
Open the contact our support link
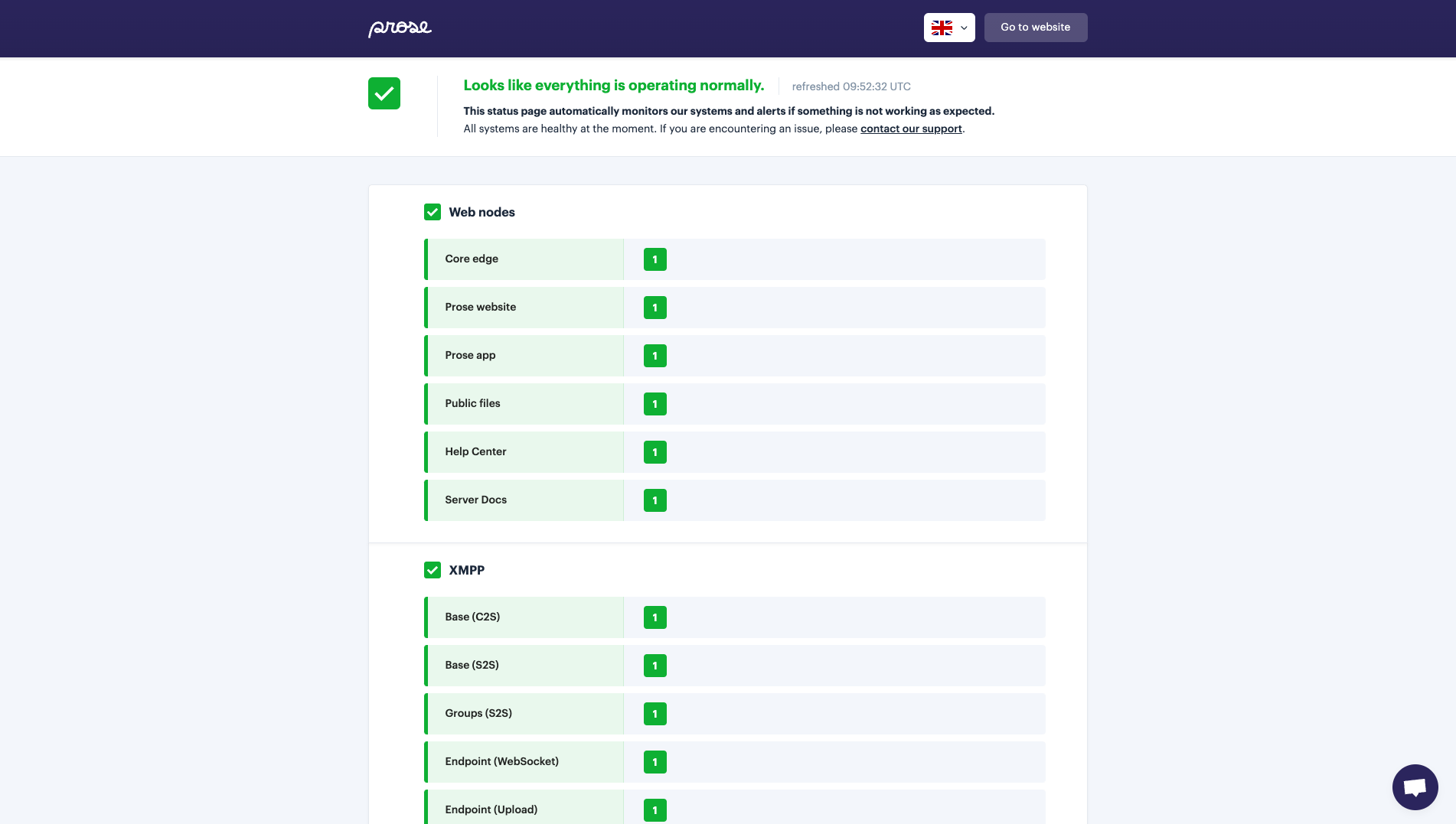pyautogui.click(x=911, y=129)
